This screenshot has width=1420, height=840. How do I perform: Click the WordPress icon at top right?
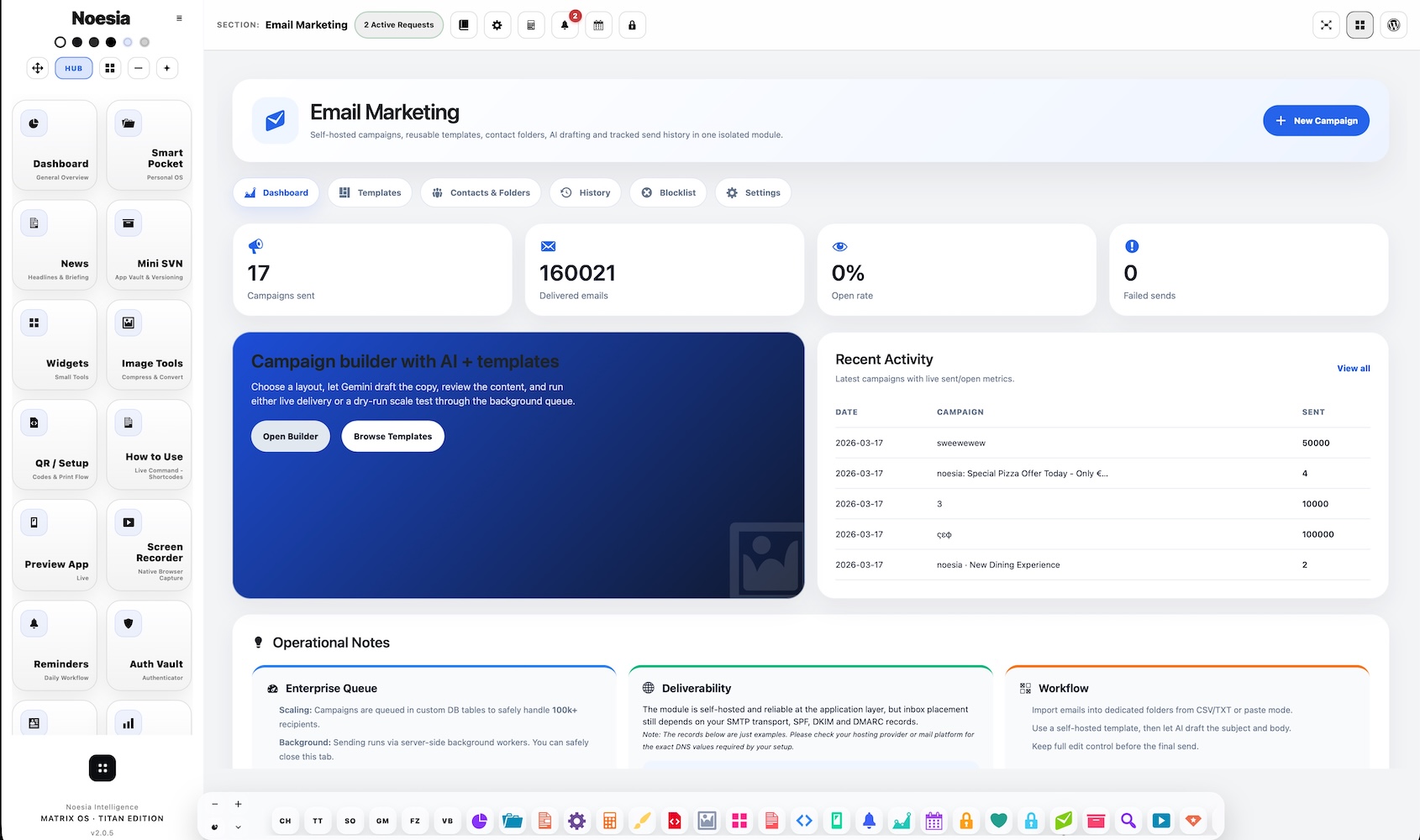pyautogui.click(x=1393, y=25)
